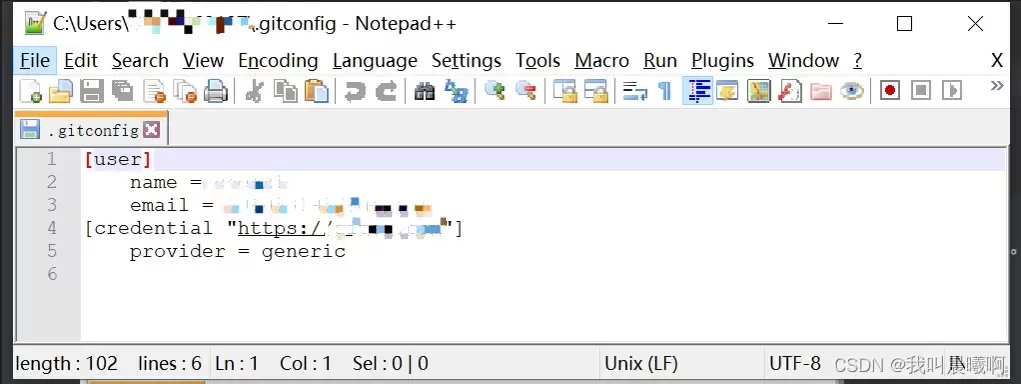This screenshot has height=384, width=1021.
Task: Click line number 6 in margin
Action: click(x=52, y=274)
